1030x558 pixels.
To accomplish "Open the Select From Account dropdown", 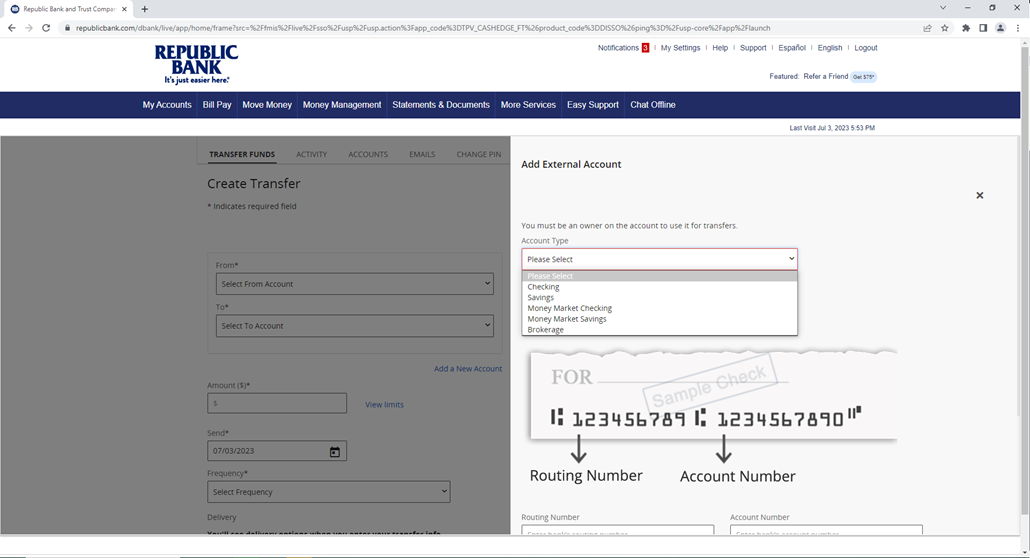I will 355,284.
